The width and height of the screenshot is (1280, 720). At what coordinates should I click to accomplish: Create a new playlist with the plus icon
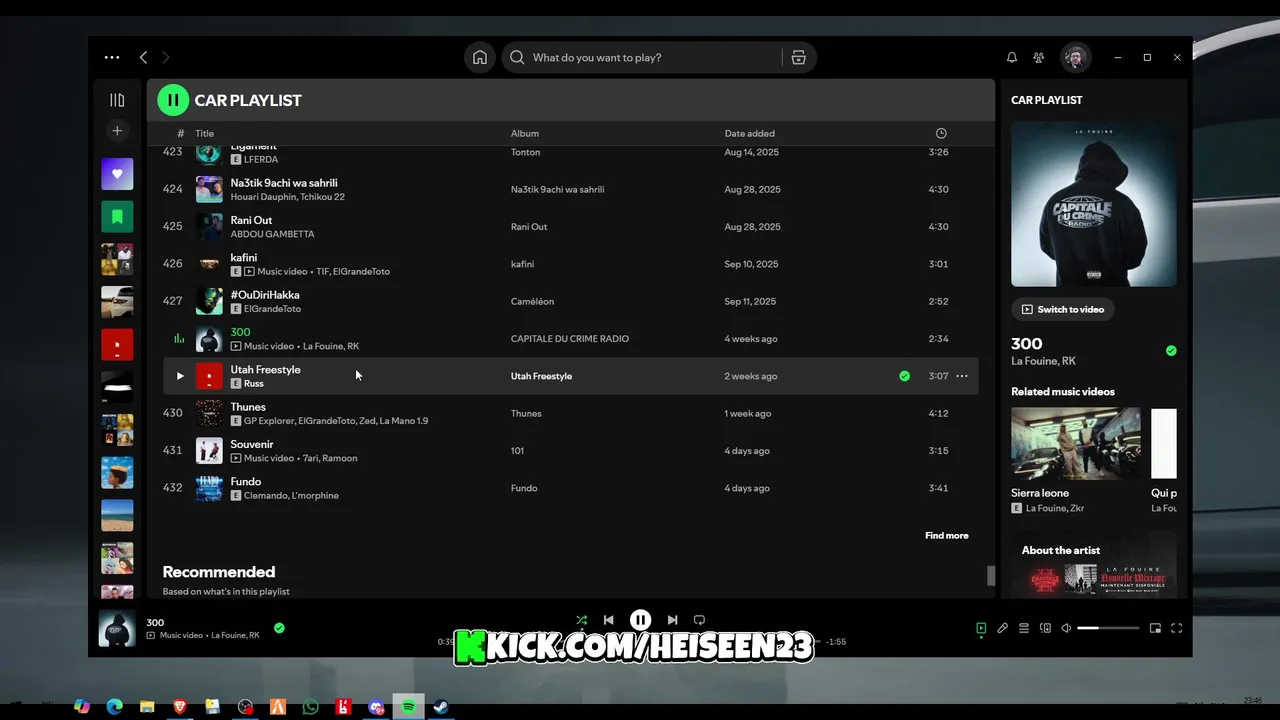(x=117, y=131)
